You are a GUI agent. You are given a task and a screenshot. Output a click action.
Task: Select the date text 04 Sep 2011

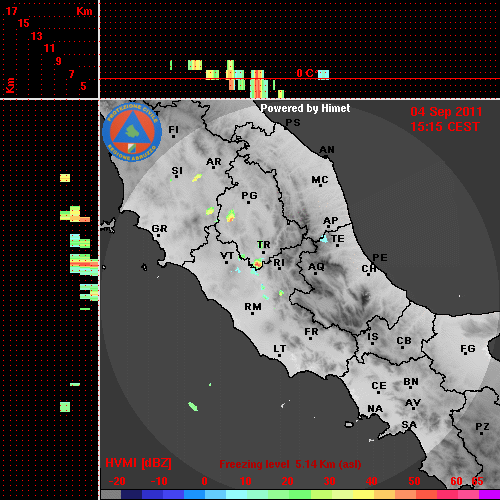(446, 112)
